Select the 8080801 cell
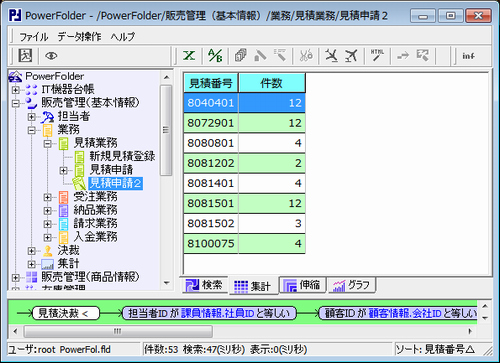This screenshot has width=500, height=363. [211, 143]
